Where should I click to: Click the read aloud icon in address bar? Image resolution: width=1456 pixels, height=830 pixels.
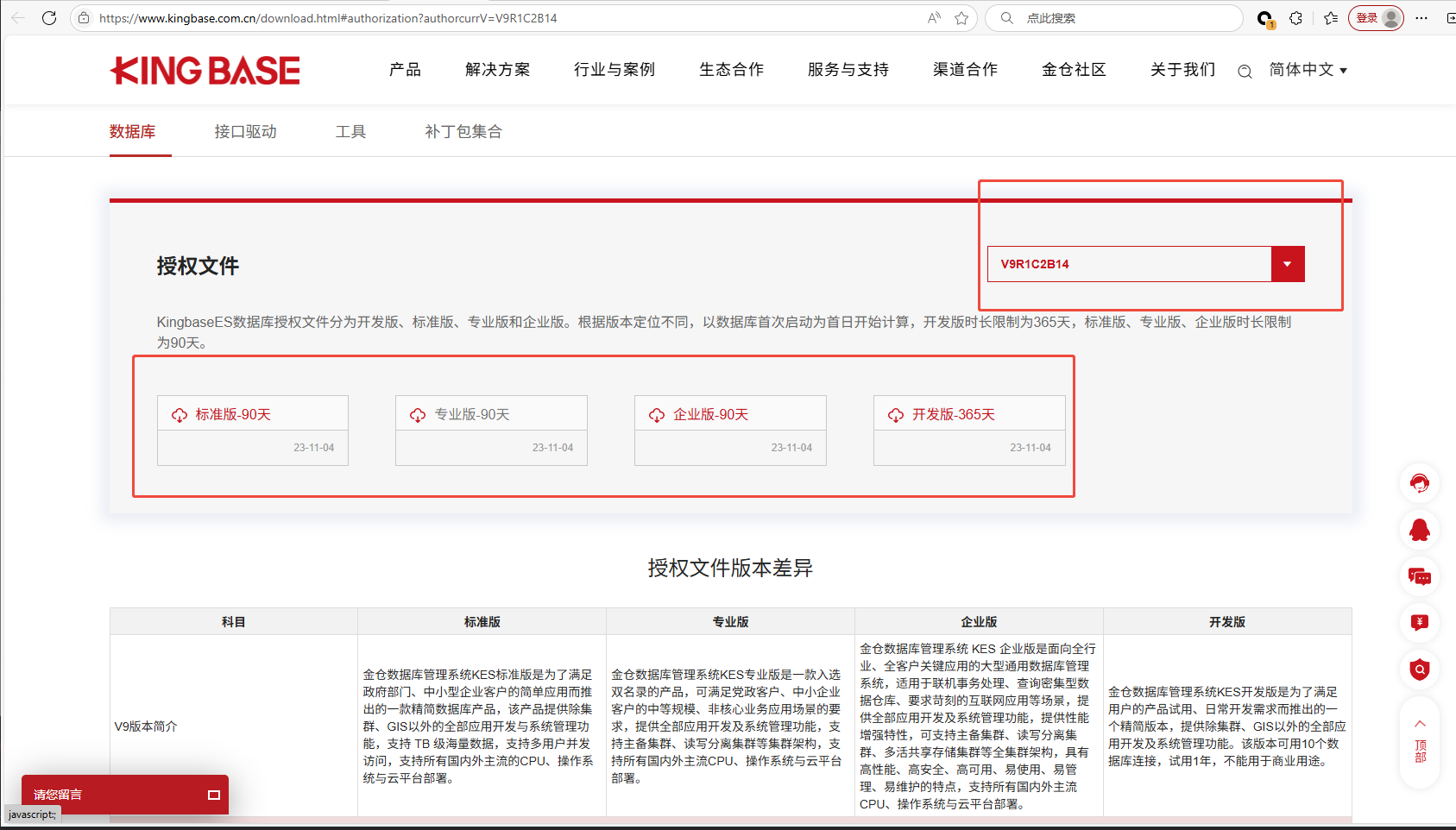click(934, 18)
